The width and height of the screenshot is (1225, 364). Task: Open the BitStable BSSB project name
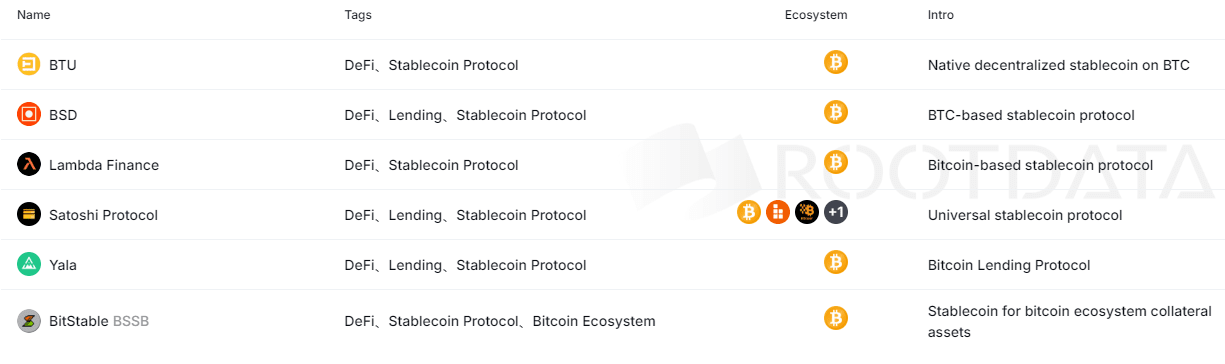[x=99, y=321]
